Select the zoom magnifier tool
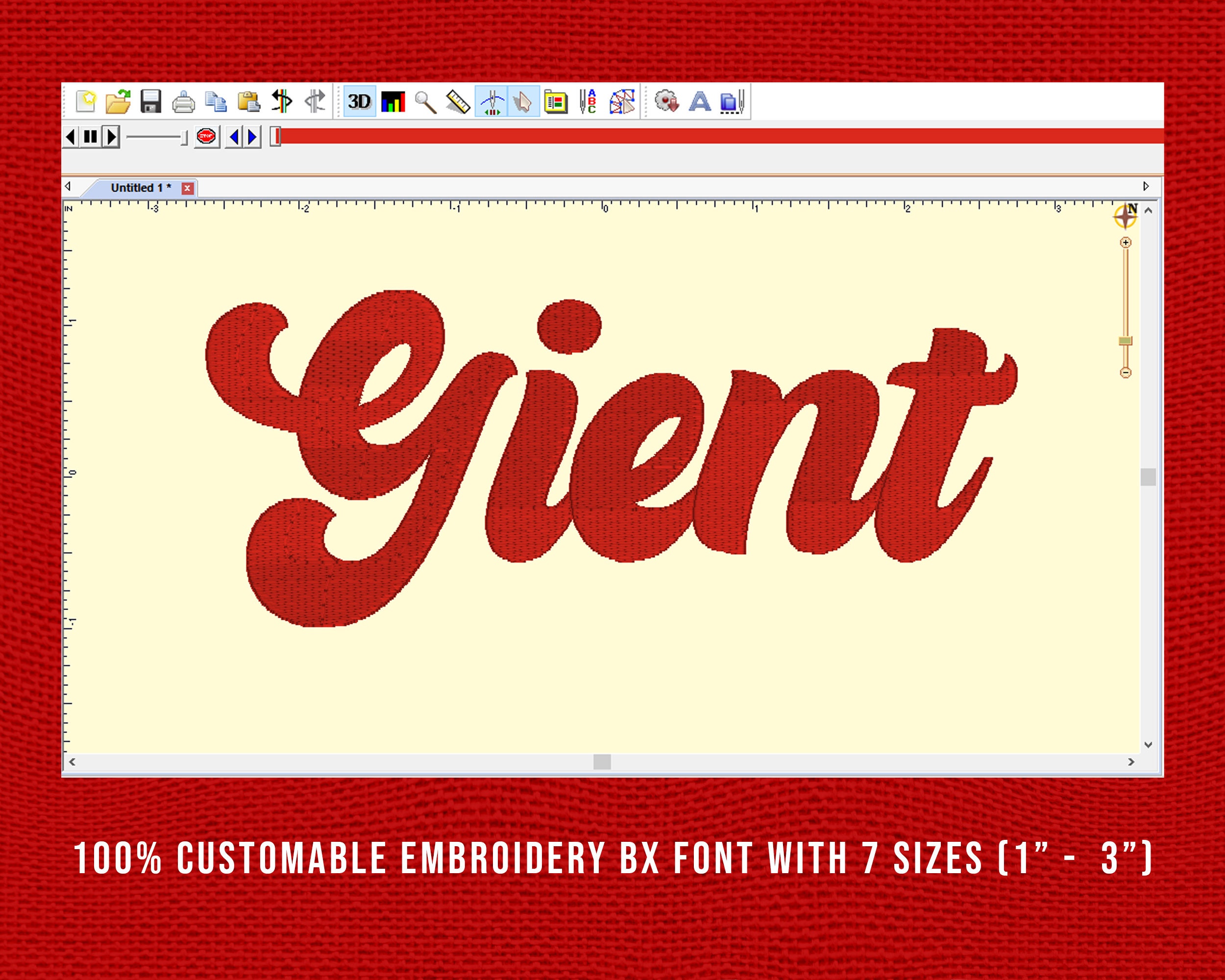 click(424, 102)
